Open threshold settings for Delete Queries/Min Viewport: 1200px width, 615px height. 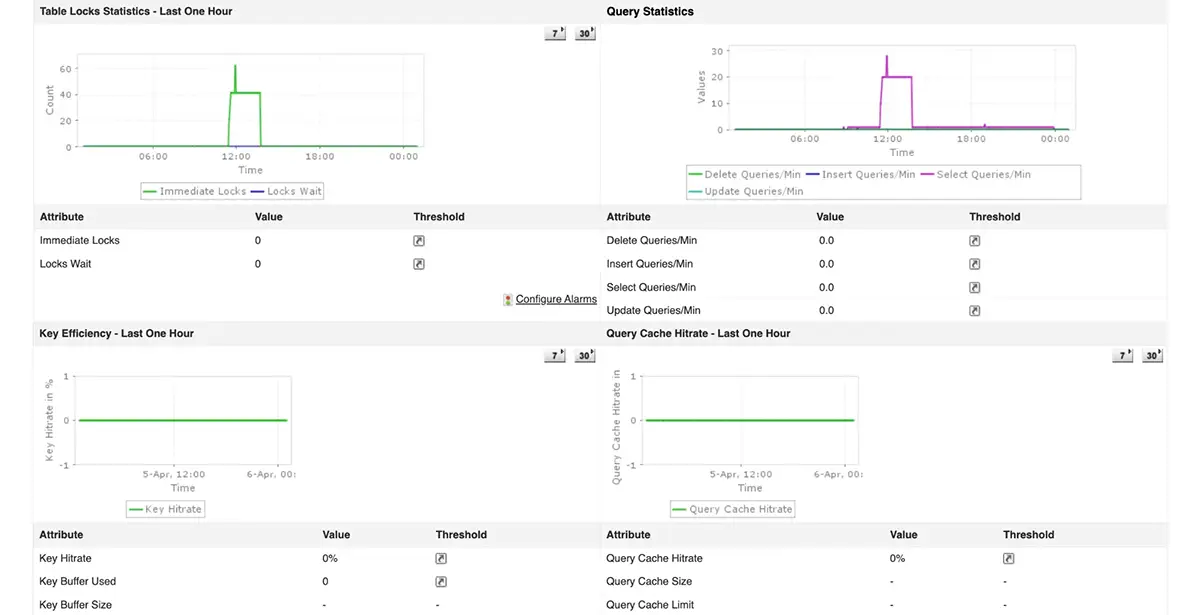(974, 240)
